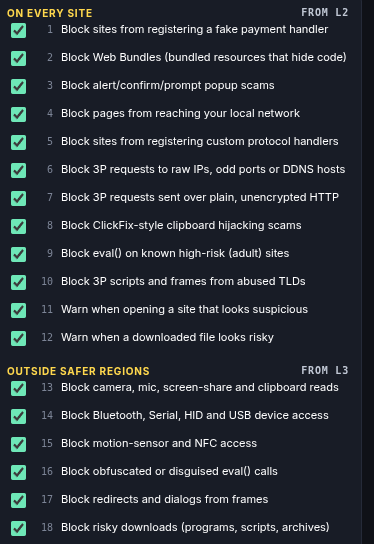This screenshot has width=374, height=544.
Task: Toggle checkbox for local network blocking
Action: click(x=18, y=114)
